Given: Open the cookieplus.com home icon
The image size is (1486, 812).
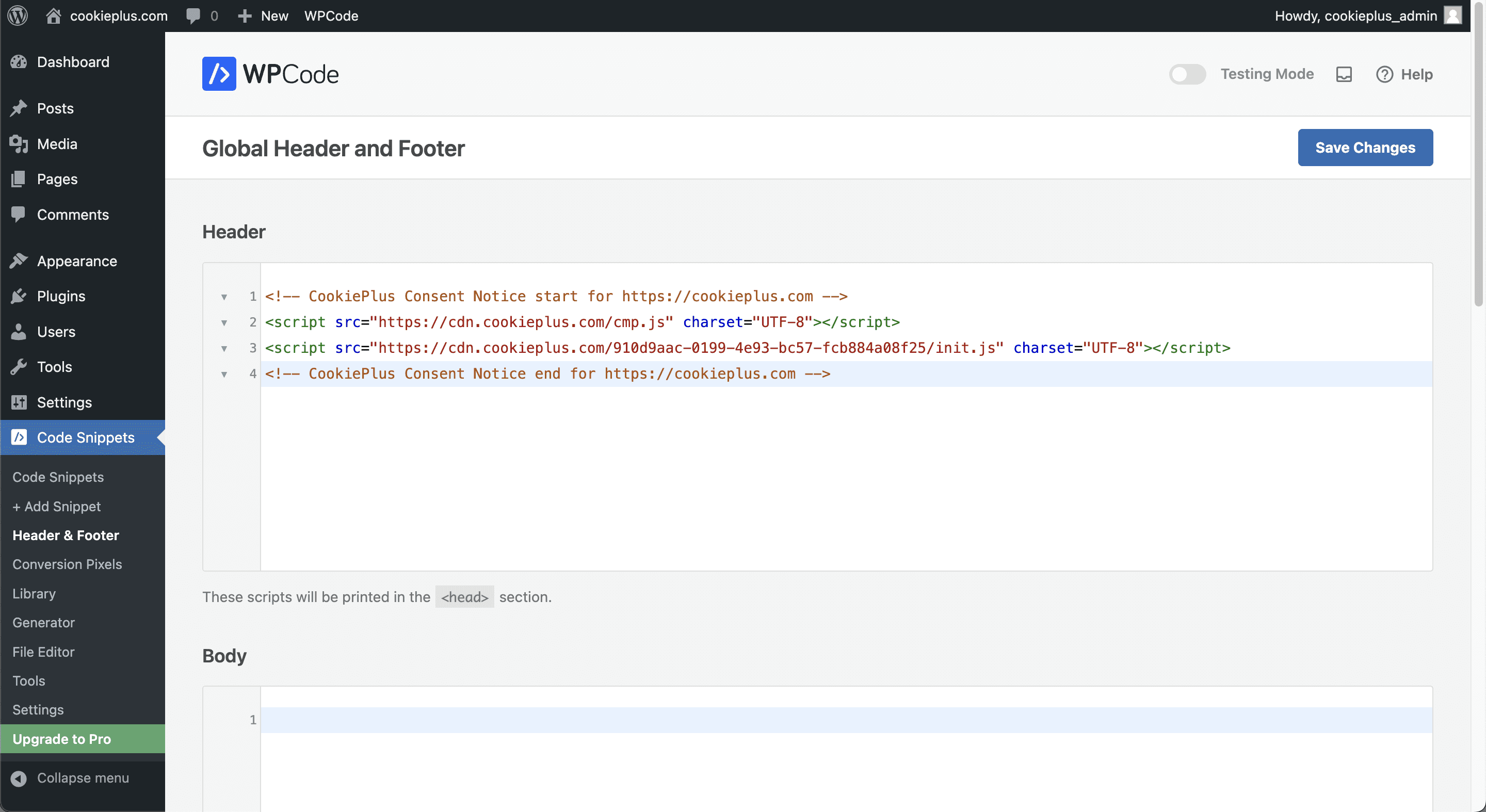Looking at the screenshot, I should click(54, 15).
